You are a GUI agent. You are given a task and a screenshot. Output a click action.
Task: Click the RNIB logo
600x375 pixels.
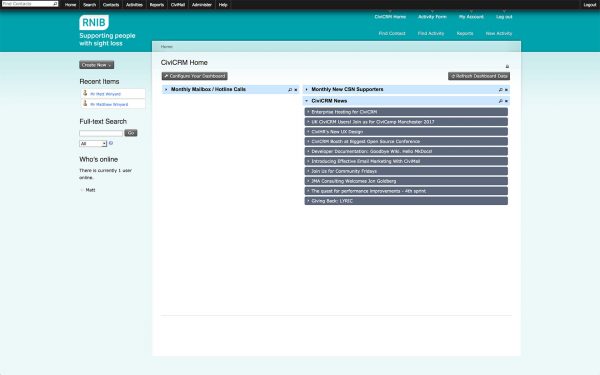click(94, 23)
